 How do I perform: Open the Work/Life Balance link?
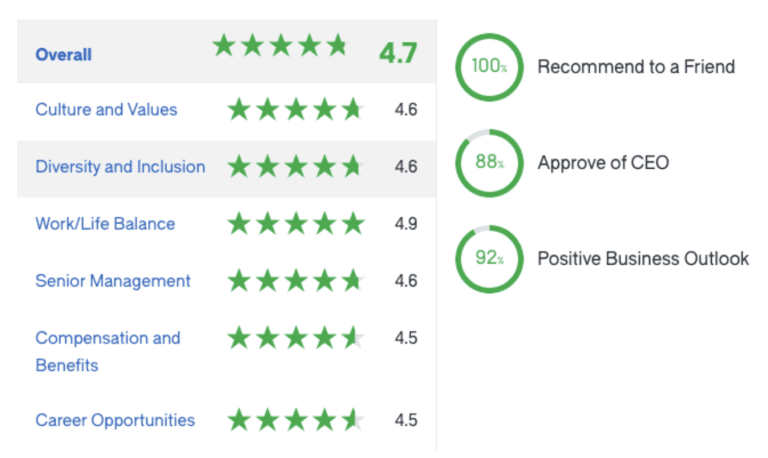[105, 224]
